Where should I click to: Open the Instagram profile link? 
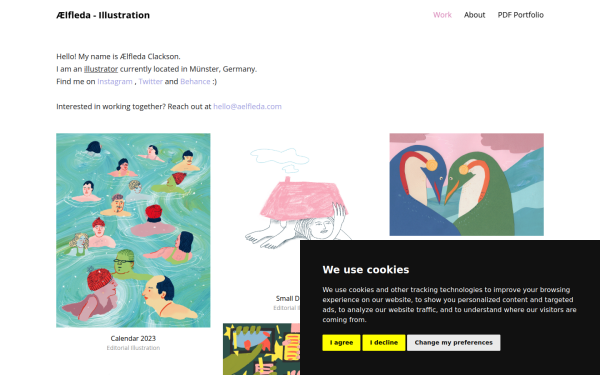(x=115, y=82)
